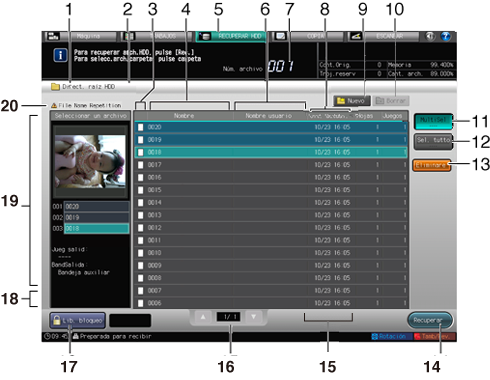
Task: Sort by the date/time column header
Action: click(329, 116)
